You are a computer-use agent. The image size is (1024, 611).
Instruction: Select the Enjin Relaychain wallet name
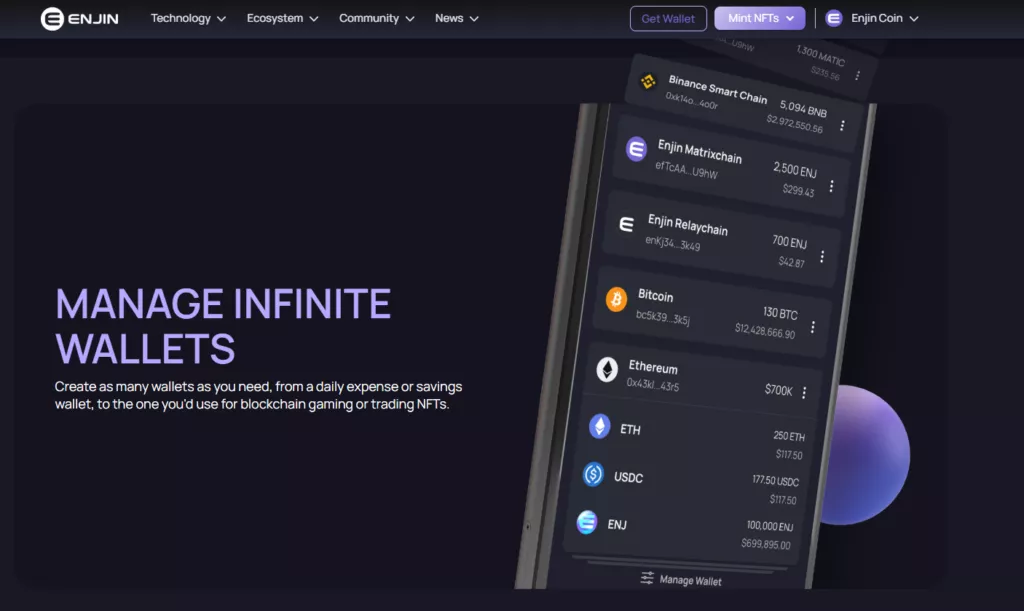(688, 225)
